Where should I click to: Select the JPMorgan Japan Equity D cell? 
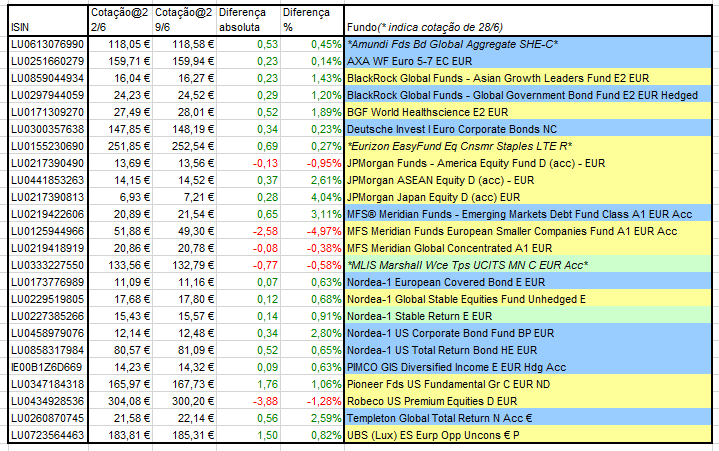pos(528,197)
